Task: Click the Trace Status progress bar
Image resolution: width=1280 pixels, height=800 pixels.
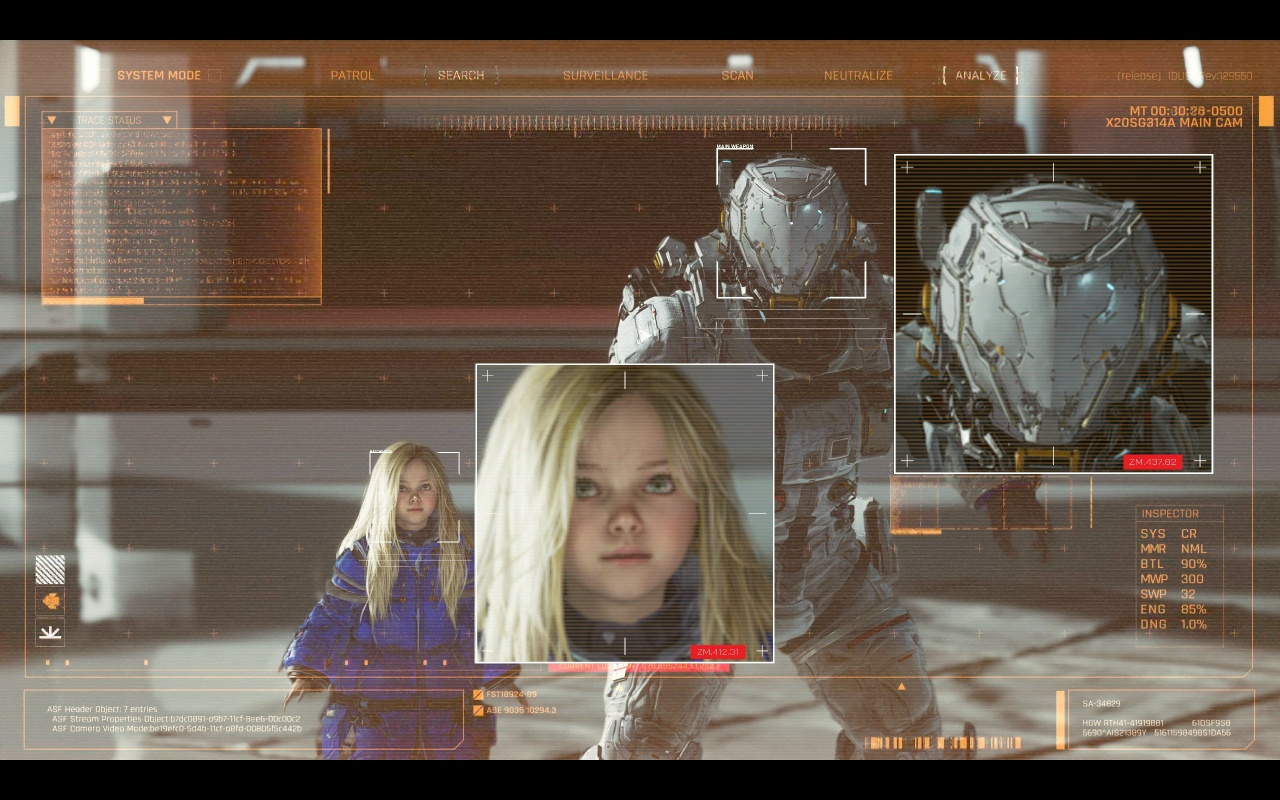Action: coord(181,300)
